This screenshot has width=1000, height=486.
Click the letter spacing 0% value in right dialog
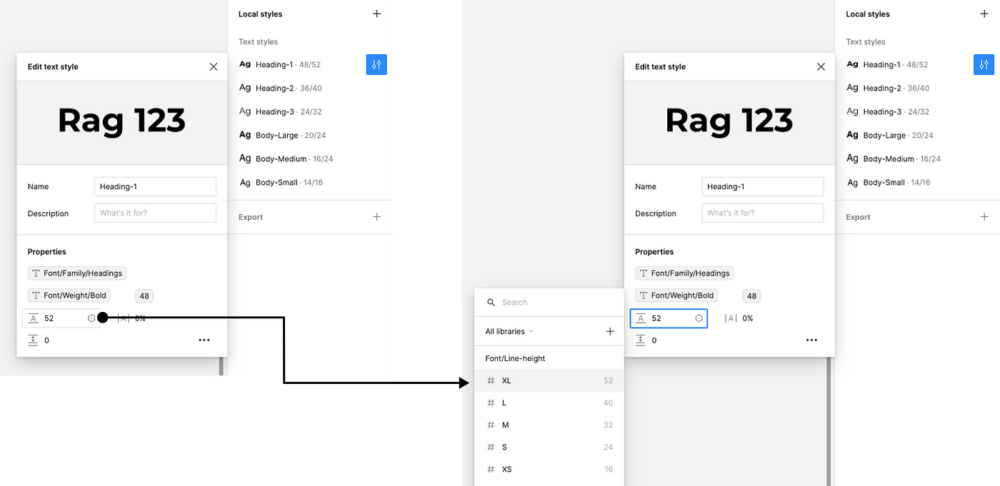[x=747, y=318]
